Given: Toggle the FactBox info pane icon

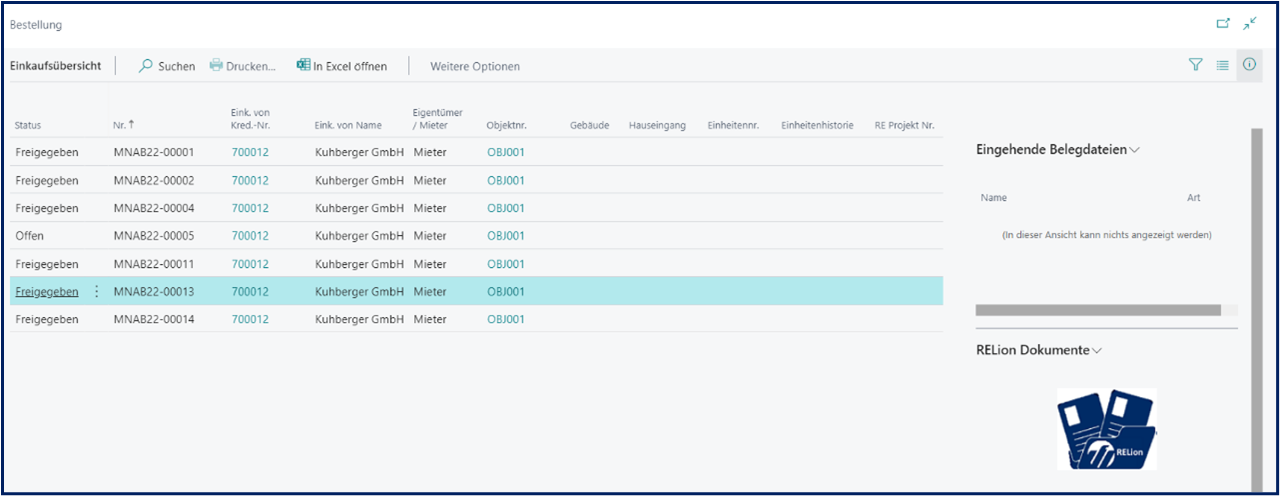Looking at the screenshot, I should [1249, 65].
